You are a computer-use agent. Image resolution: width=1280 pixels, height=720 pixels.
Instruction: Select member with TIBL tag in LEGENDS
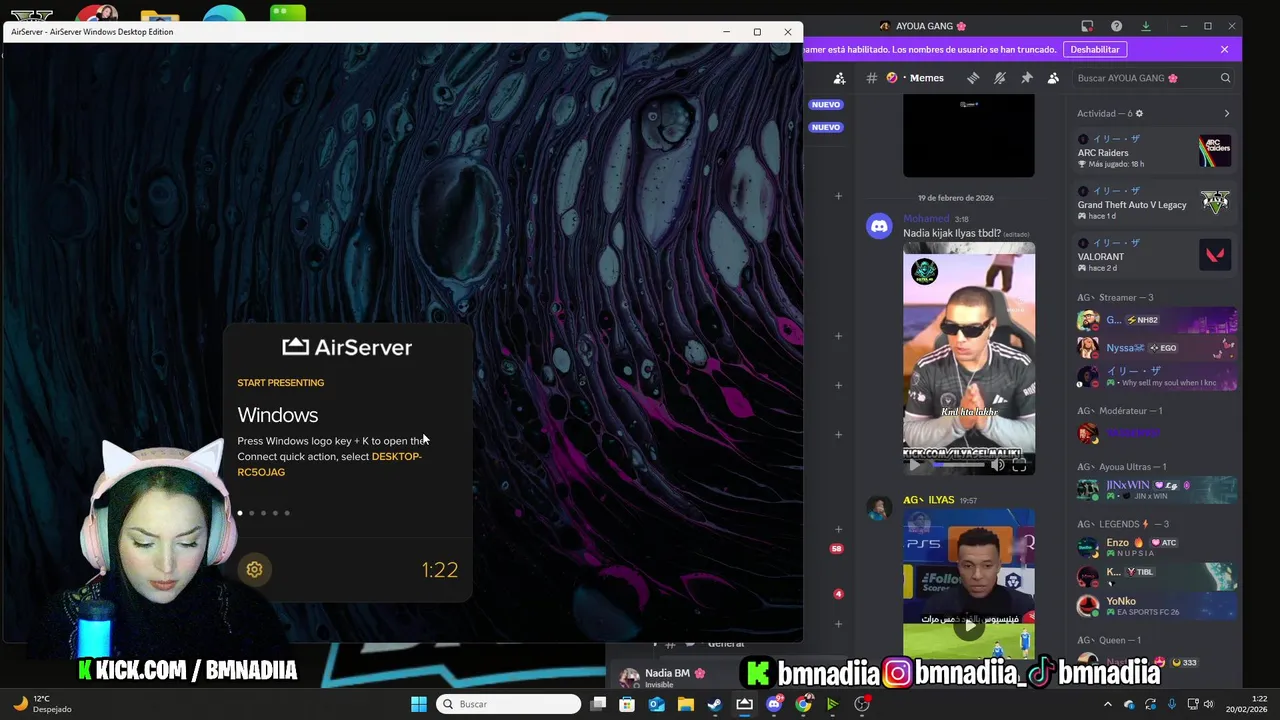coord(1154,576)
